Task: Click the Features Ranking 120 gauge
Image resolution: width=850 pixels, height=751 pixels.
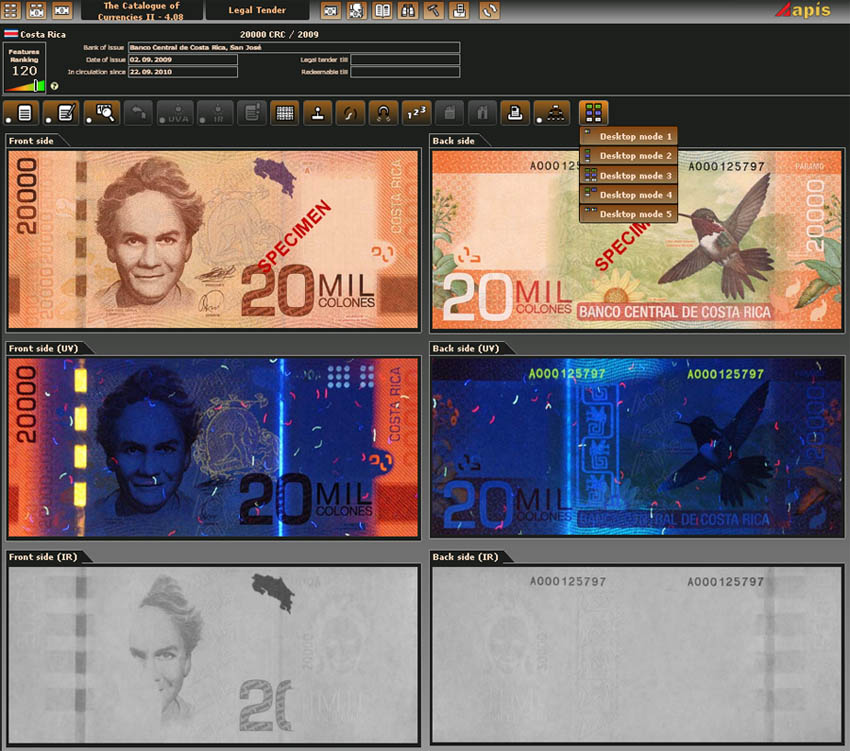Action: [24, 68]
